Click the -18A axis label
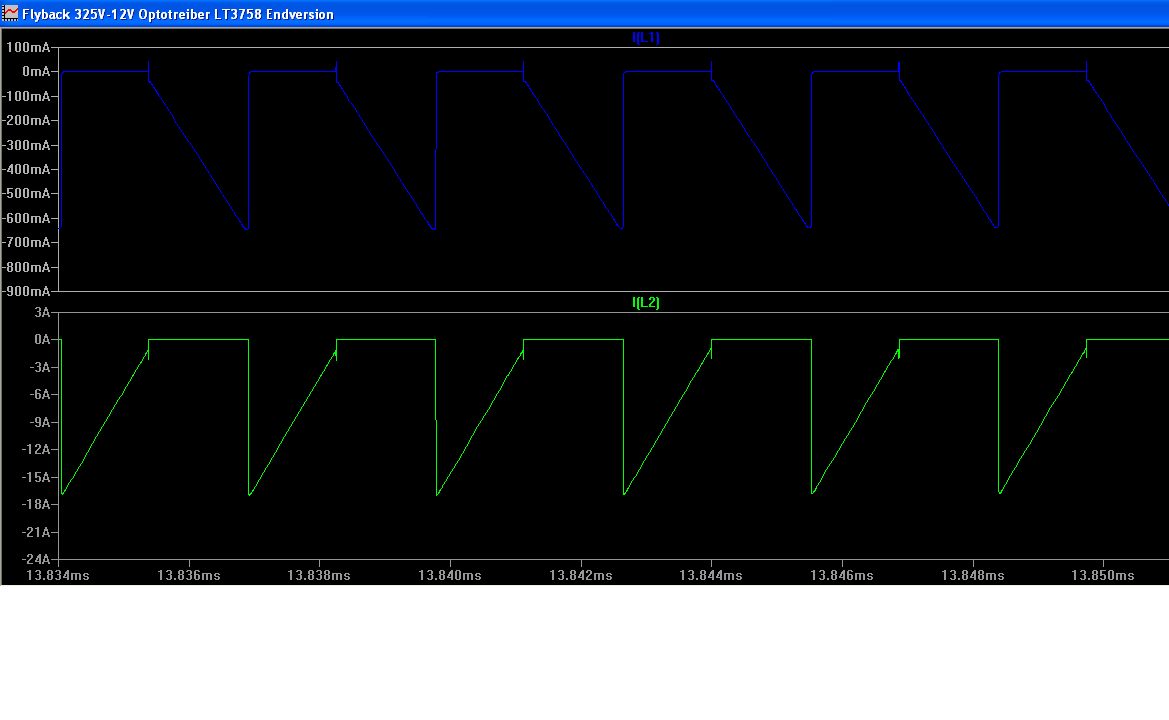The height and width of the screenshot is (720, 1169). pos(36,504)
